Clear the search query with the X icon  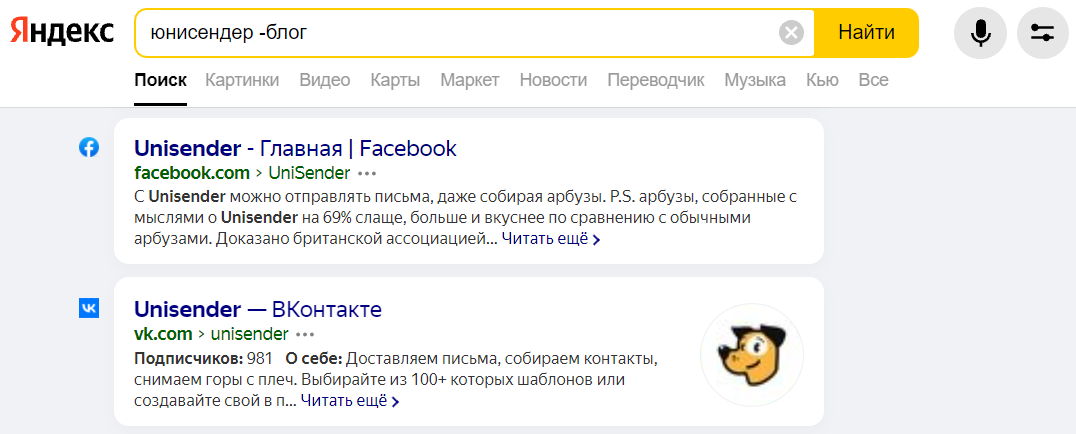[791, 32]
